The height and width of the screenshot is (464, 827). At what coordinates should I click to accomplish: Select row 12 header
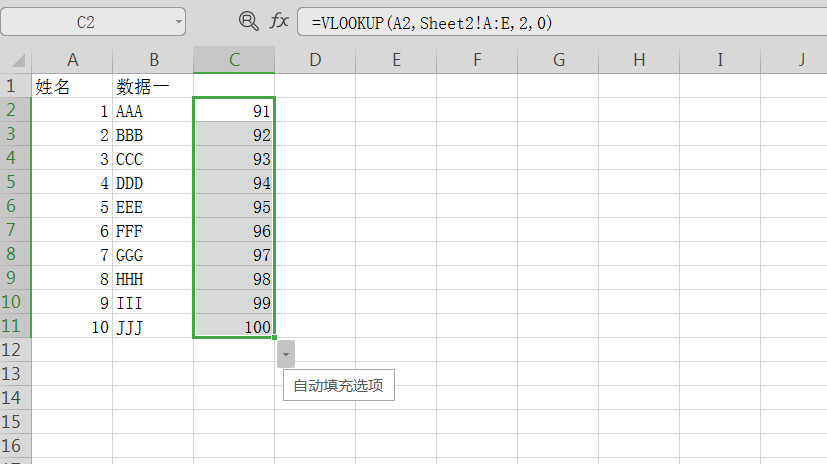[15, 350]
